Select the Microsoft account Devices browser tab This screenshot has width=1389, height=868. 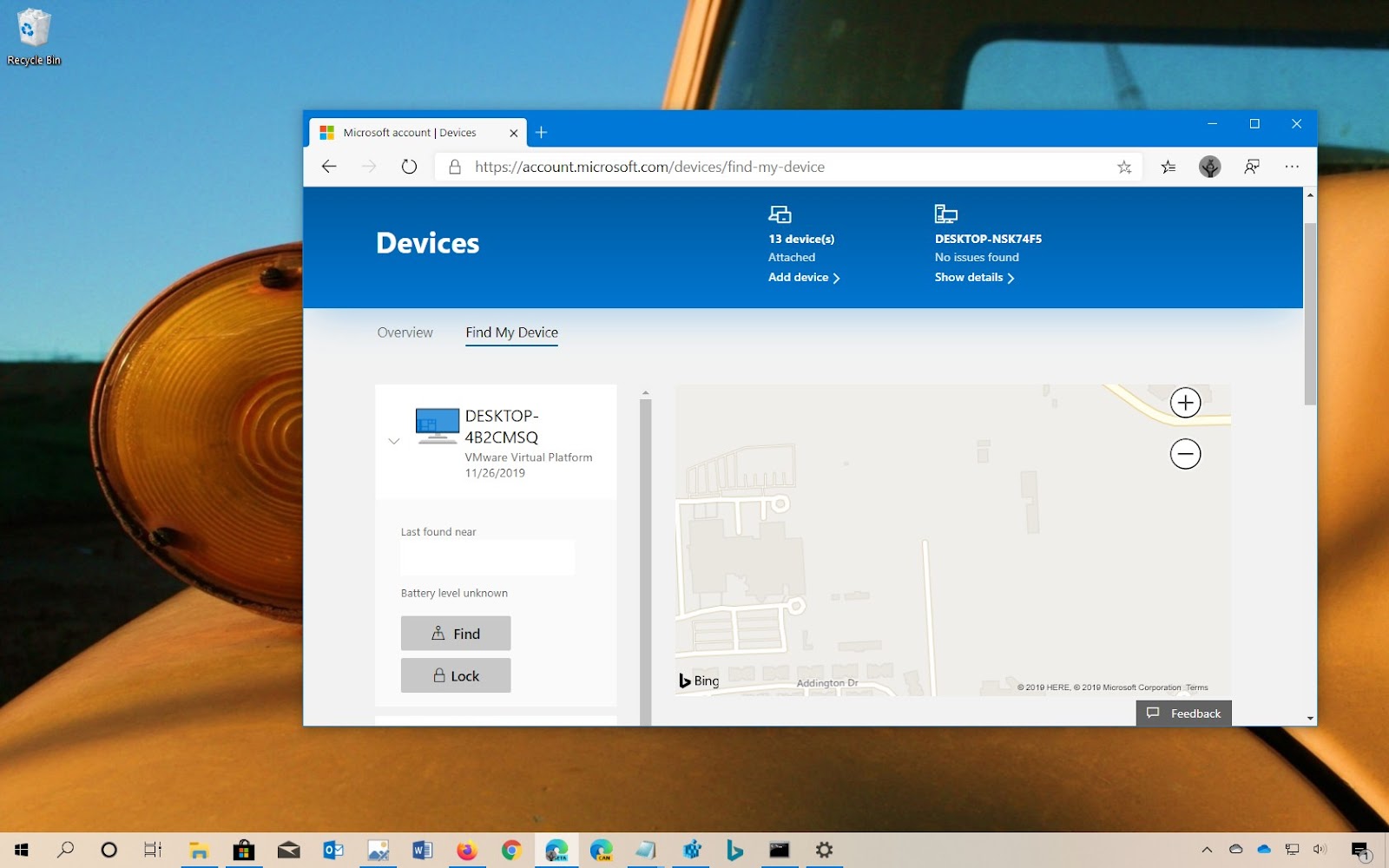click(x=417, y=133)
